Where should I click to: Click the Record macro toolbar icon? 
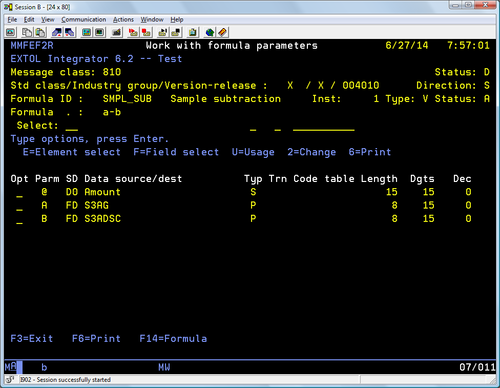point(133,32)
